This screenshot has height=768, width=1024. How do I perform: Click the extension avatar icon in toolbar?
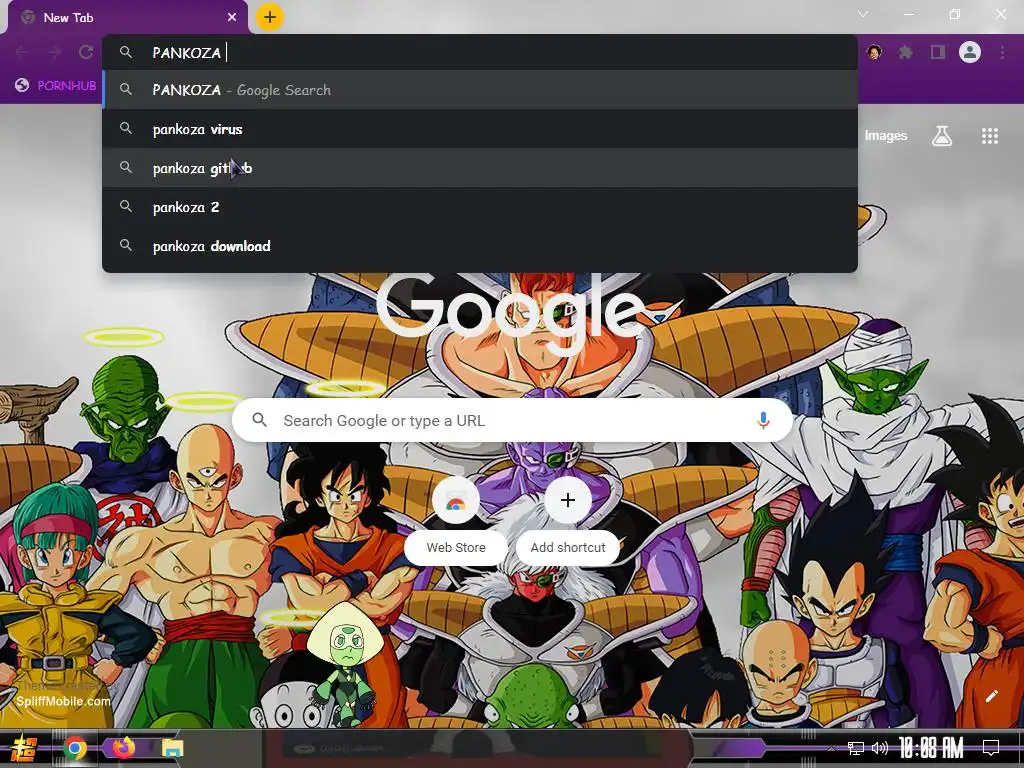tap(874, 52)
